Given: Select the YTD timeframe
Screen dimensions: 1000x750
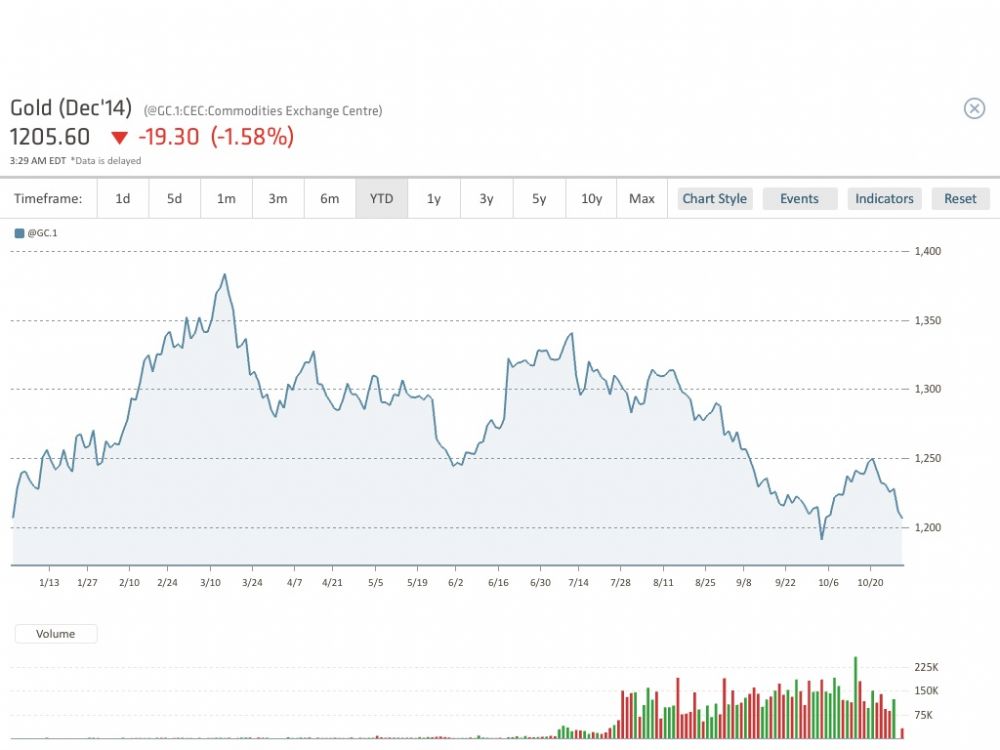Looking at the screenshot, I should pyautogui.click(x=382, y=199).
